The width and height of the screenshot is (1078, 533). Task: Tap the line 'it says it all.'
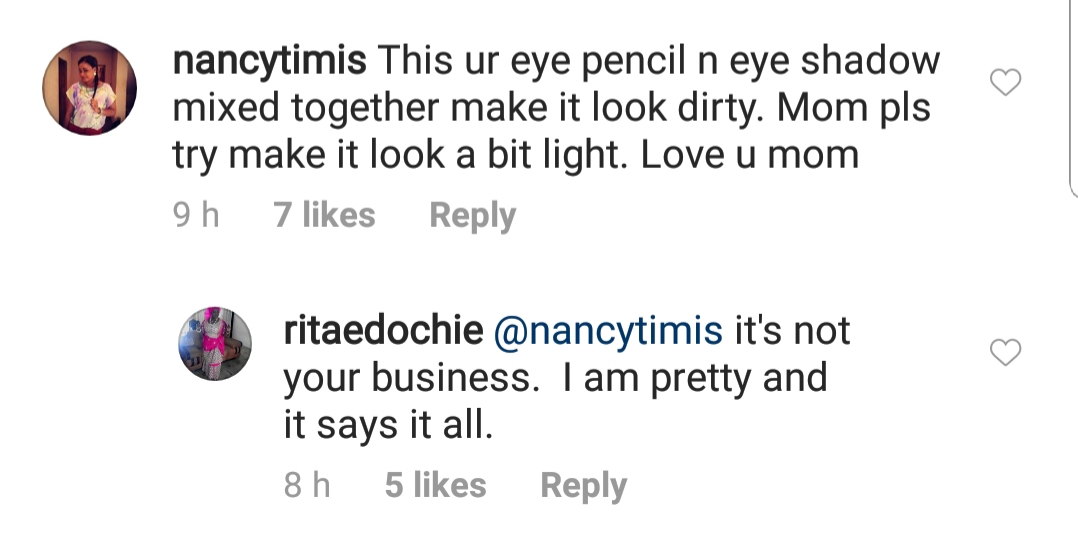(388, 425)
